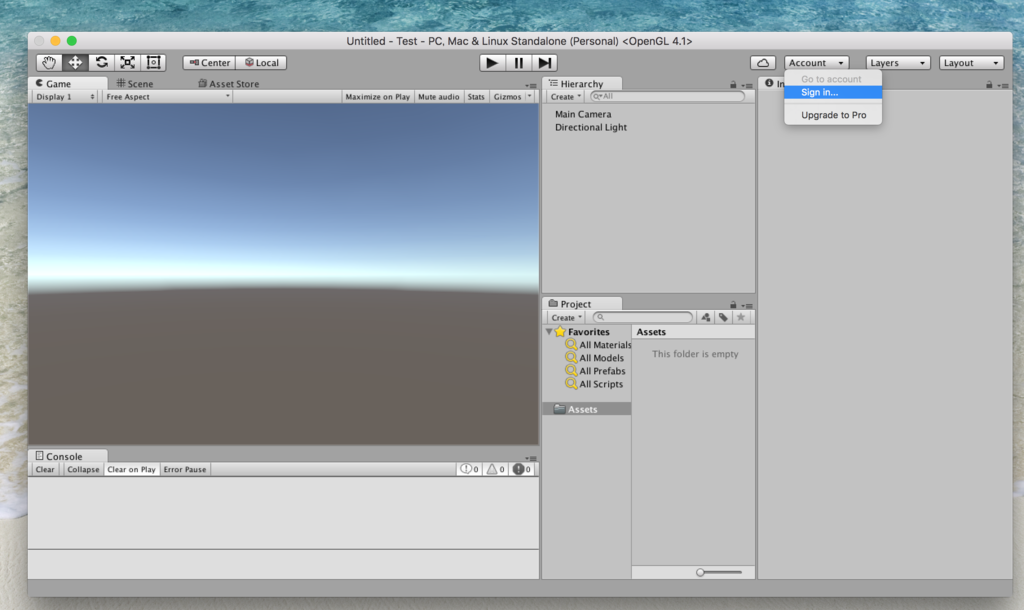Switch to the Scene tab
This screenshot has width=1024, height=610.
(x=135, y=84)
